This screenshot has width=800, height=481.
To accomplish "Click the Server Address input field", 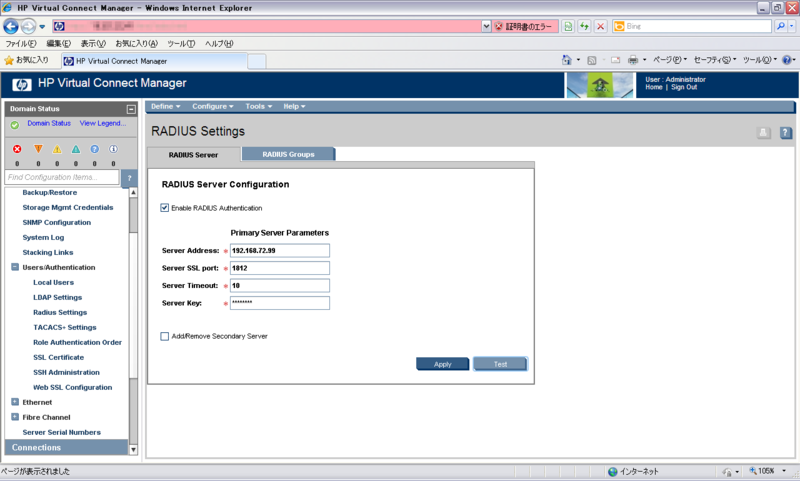I will pyautogui.click(x=280, y=250).
